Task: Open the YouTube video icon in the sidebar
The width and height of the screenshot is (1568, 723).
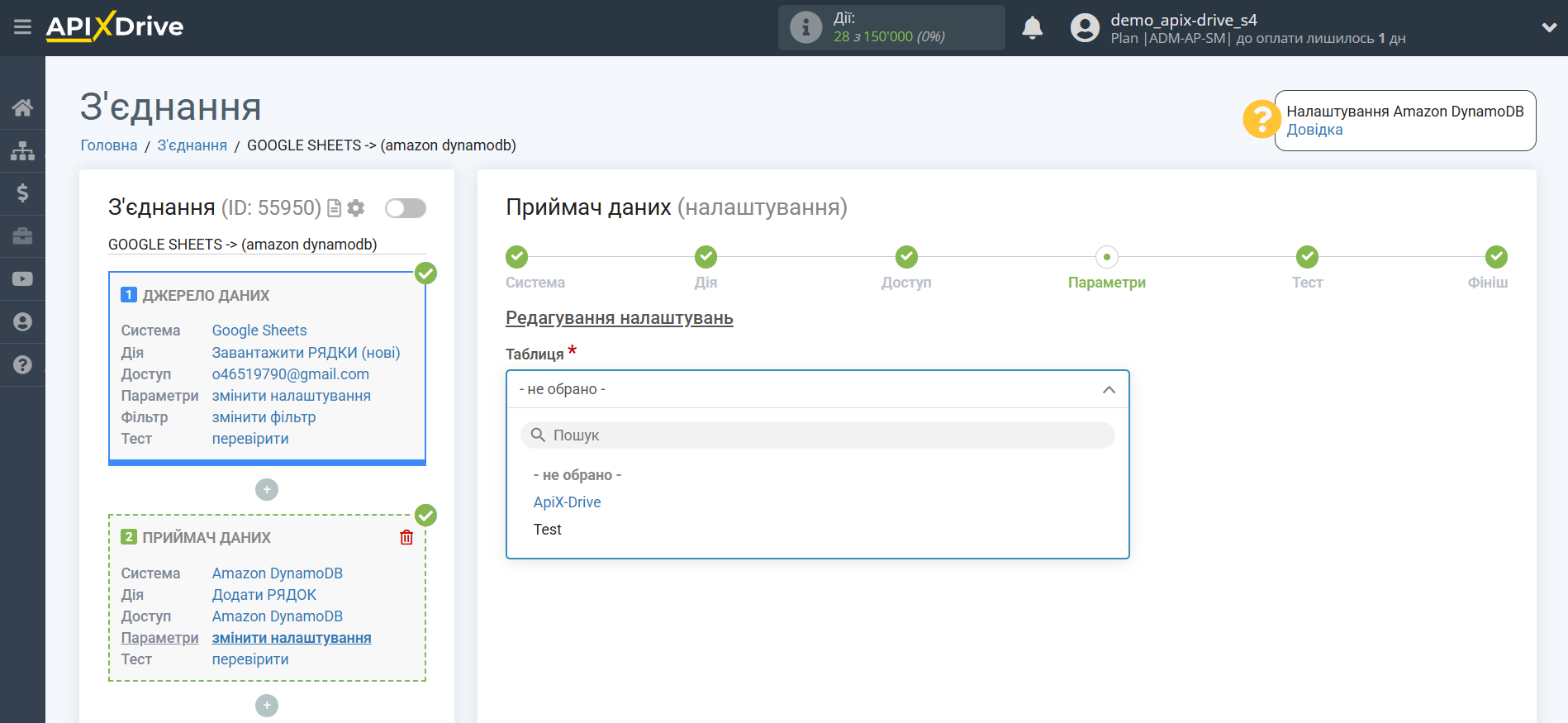Action: (22, 279)
